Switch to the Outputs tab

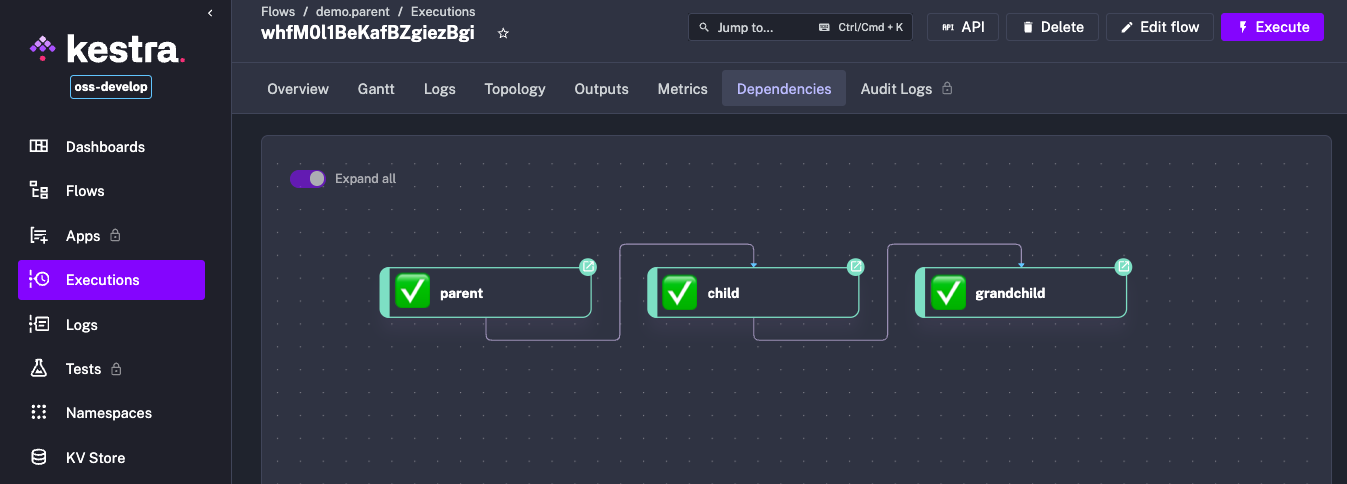point(602,89)
